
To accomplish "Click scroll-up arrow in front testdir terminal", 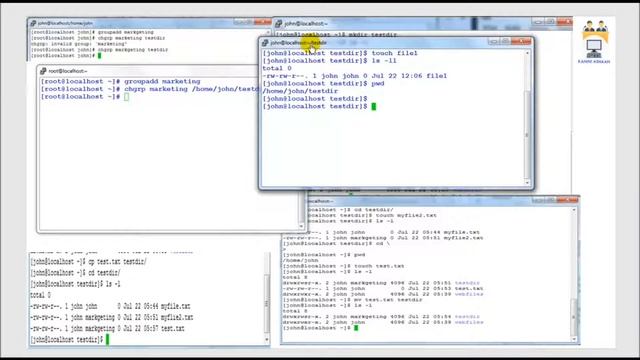I will pyautogui.click(x=527, y=53).
